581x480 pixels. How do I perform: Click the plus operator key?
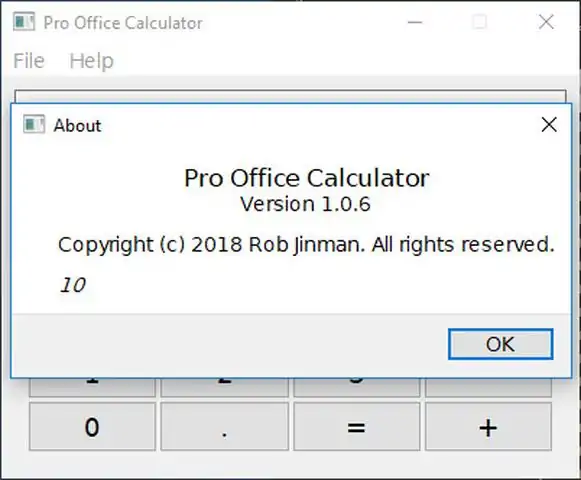pos(488,427)
